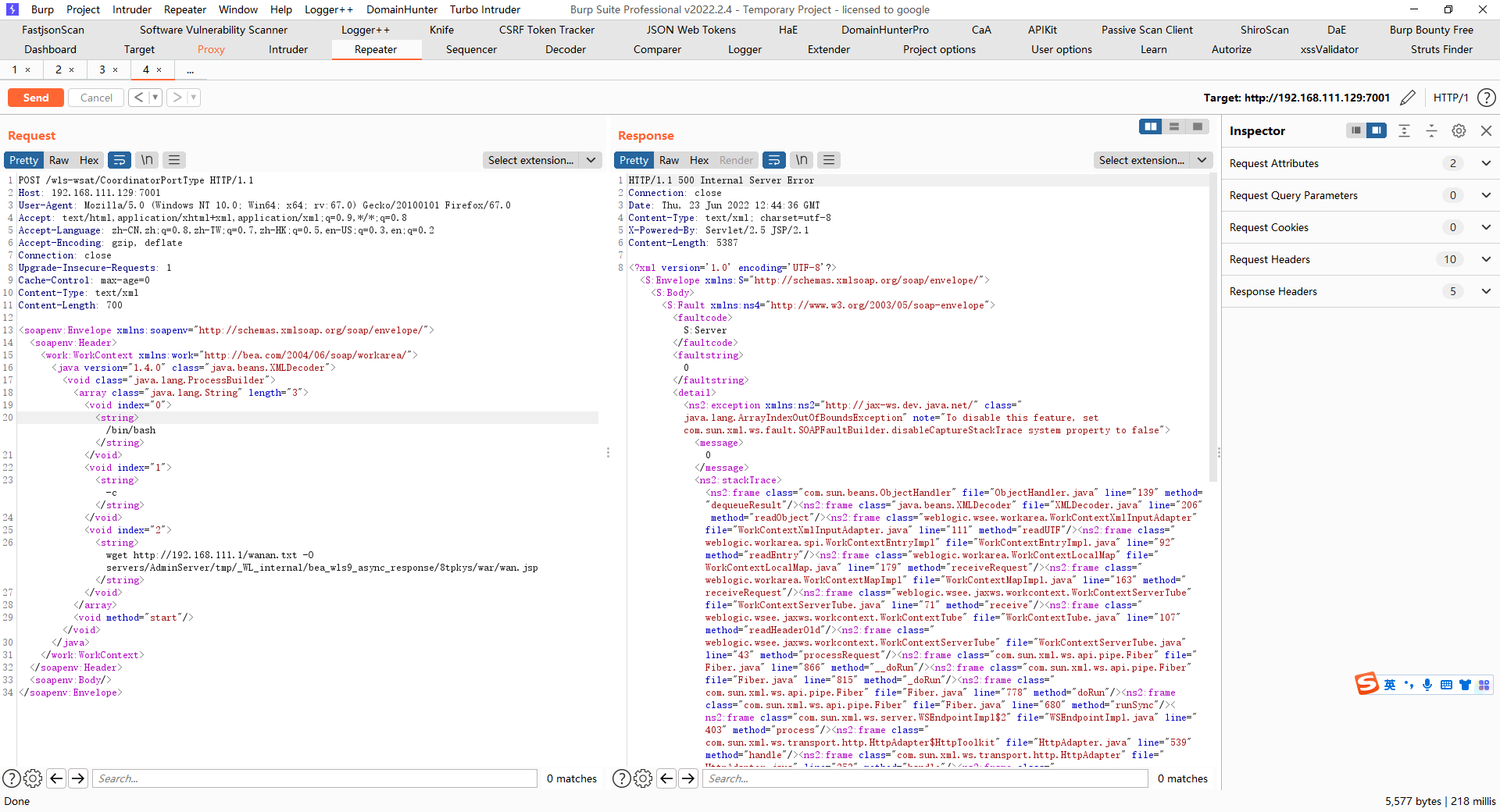Go to previous match in Request search
This screenshot has height=812, width=1500.
56,778
